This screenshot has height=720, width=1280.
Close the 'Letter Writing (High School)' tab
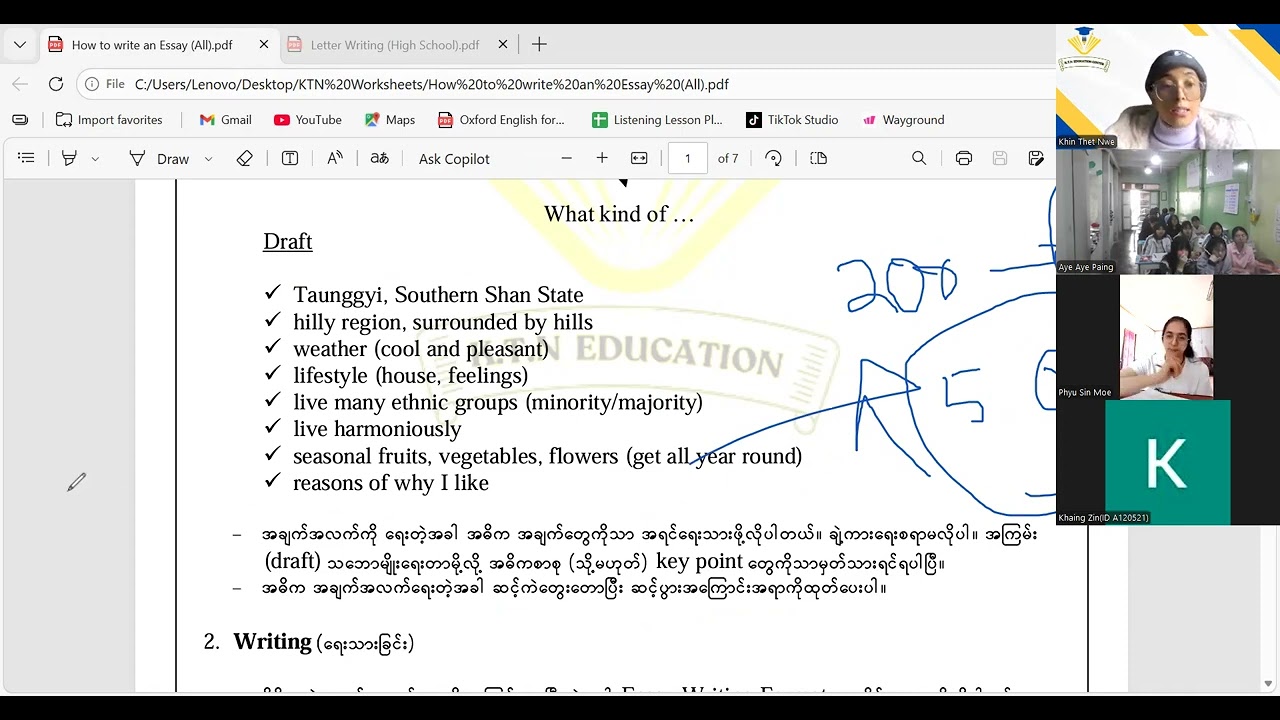click(503, 45)
